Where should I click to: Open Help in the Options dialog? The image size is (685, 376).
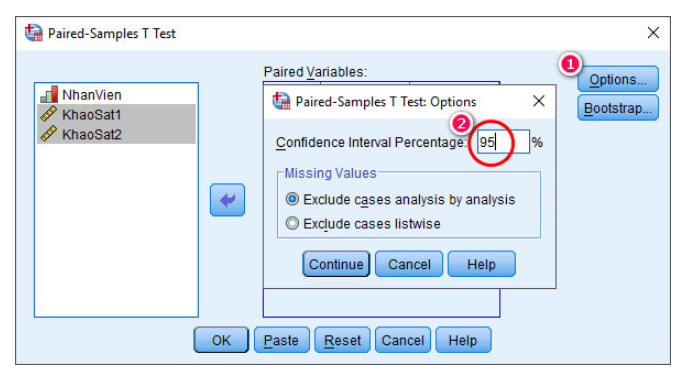tap(481, 264)
